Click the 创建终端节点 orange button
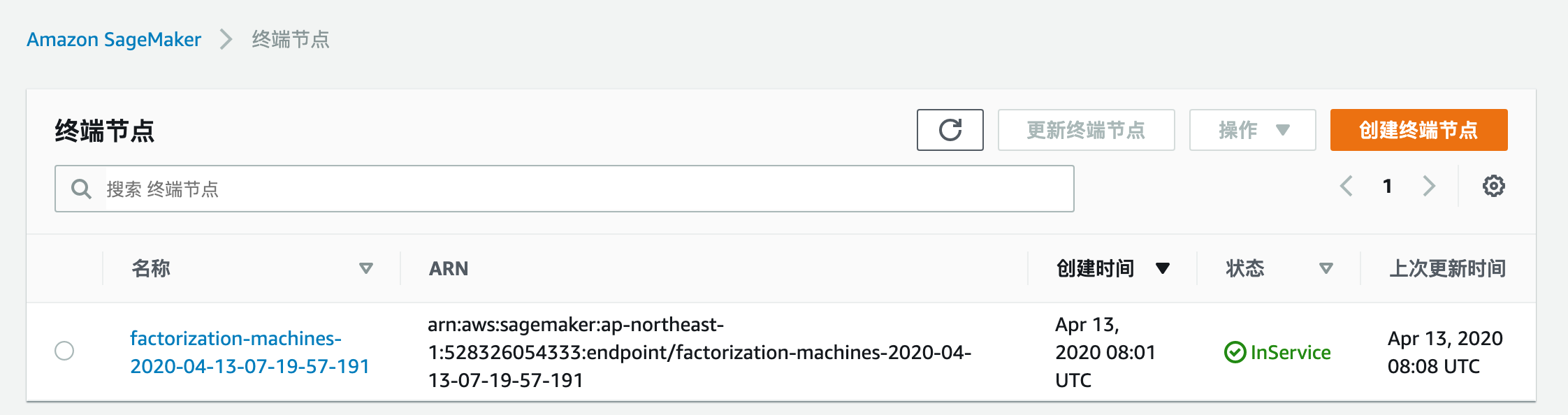This screenshot has width=1568, height=415. click(1418, 130)
